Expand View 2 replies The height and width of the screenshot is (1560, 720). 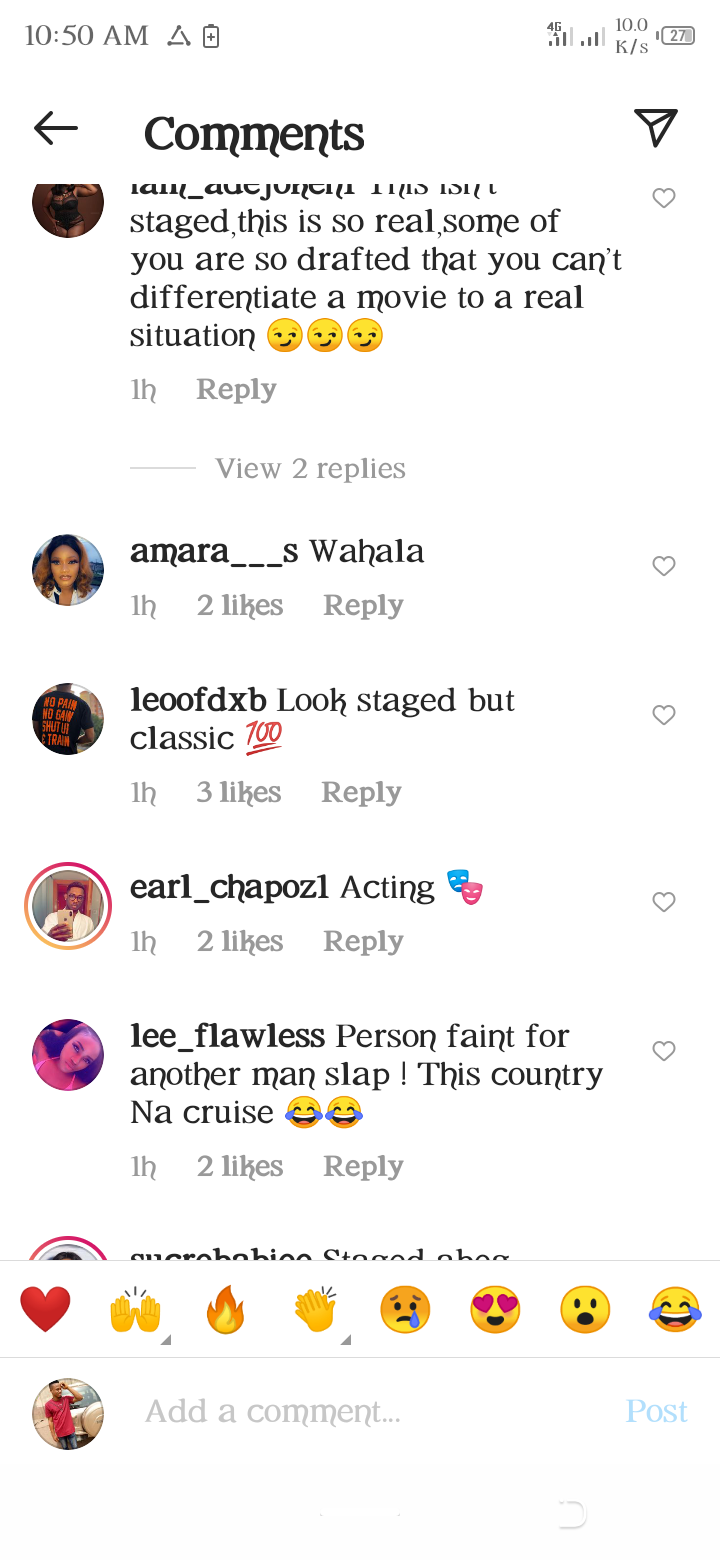pyautogui.click(x=311, y=468)
